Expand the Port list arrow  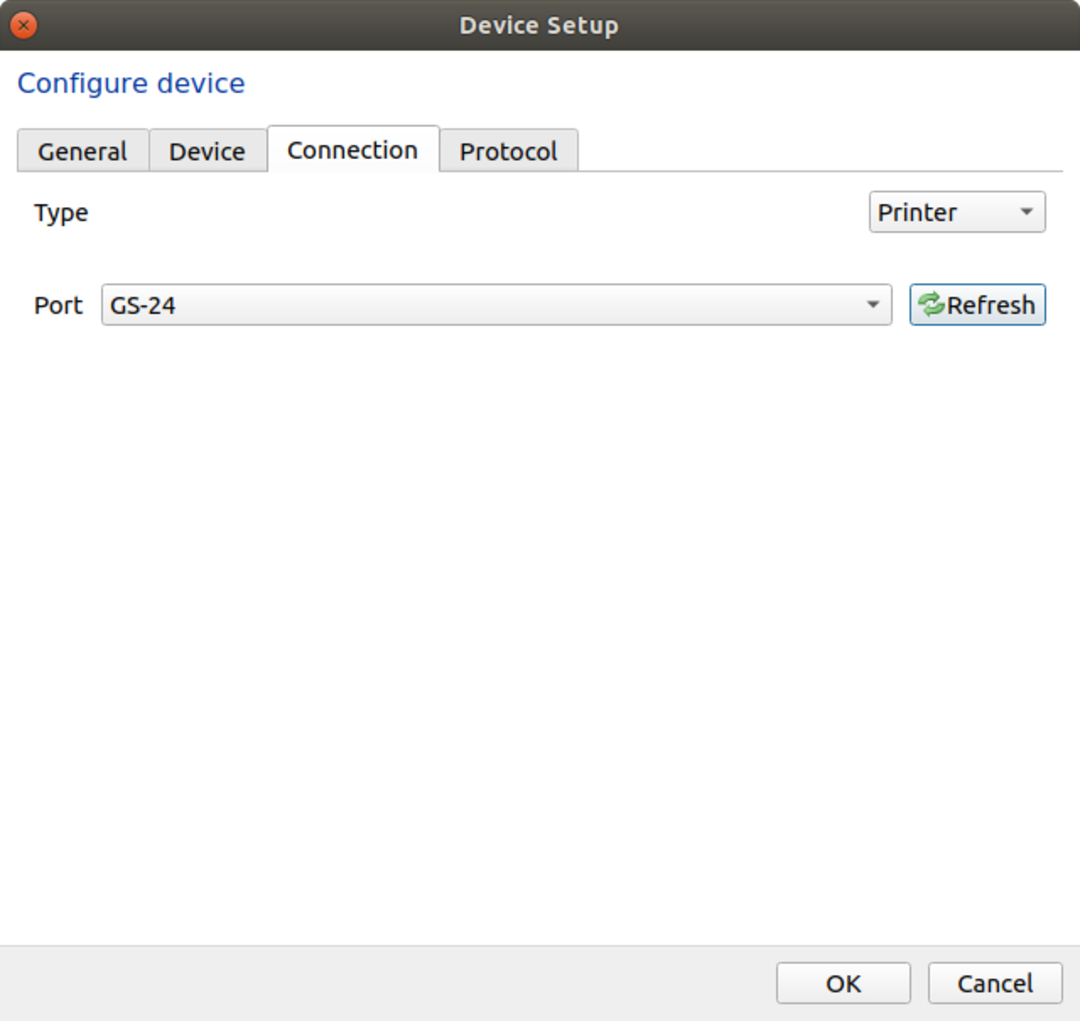[x=873, y=305]
